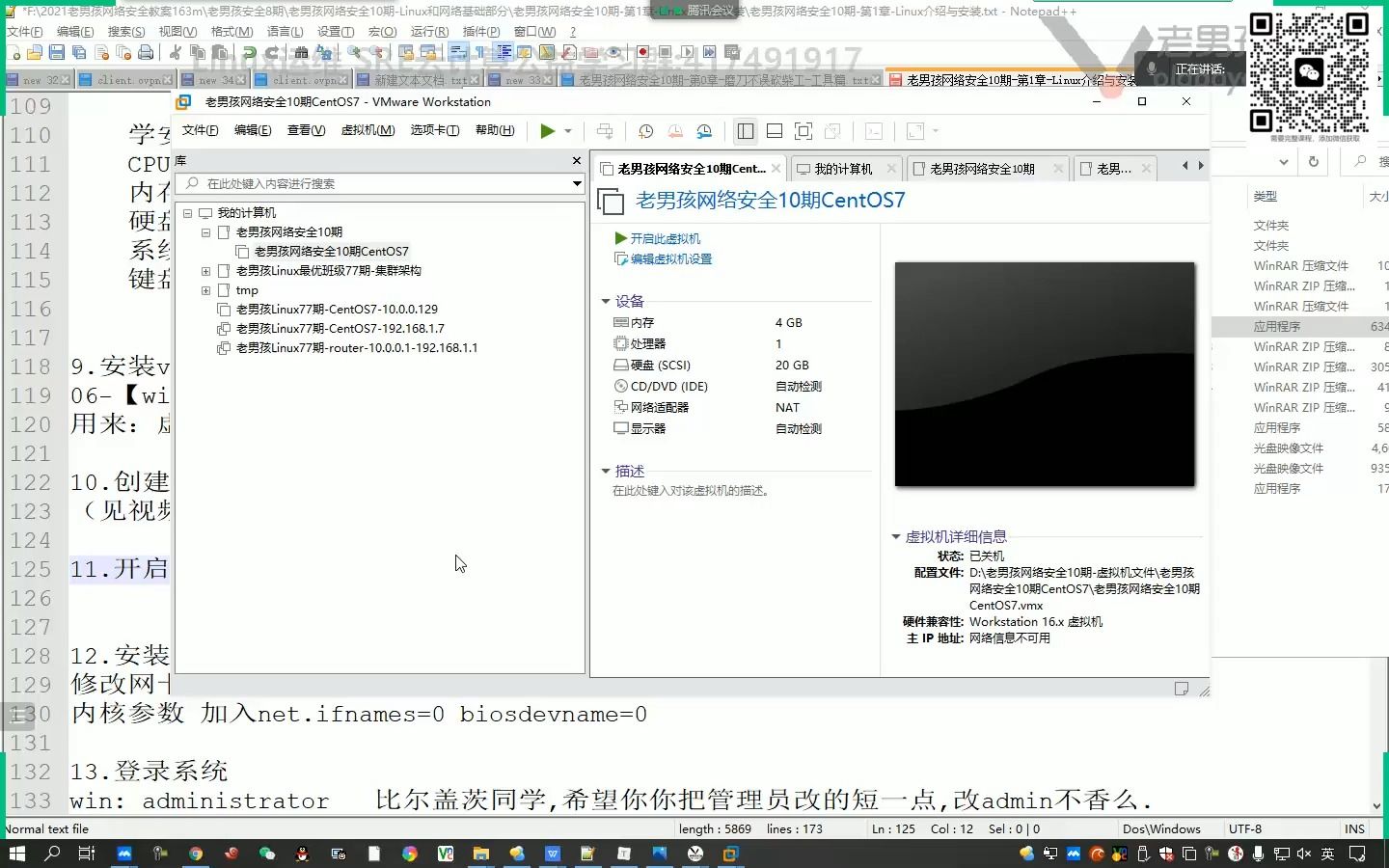Click the Print icon in Notepad++ toolbar
Screen dimensions: 1389x868
pos(146,52)
